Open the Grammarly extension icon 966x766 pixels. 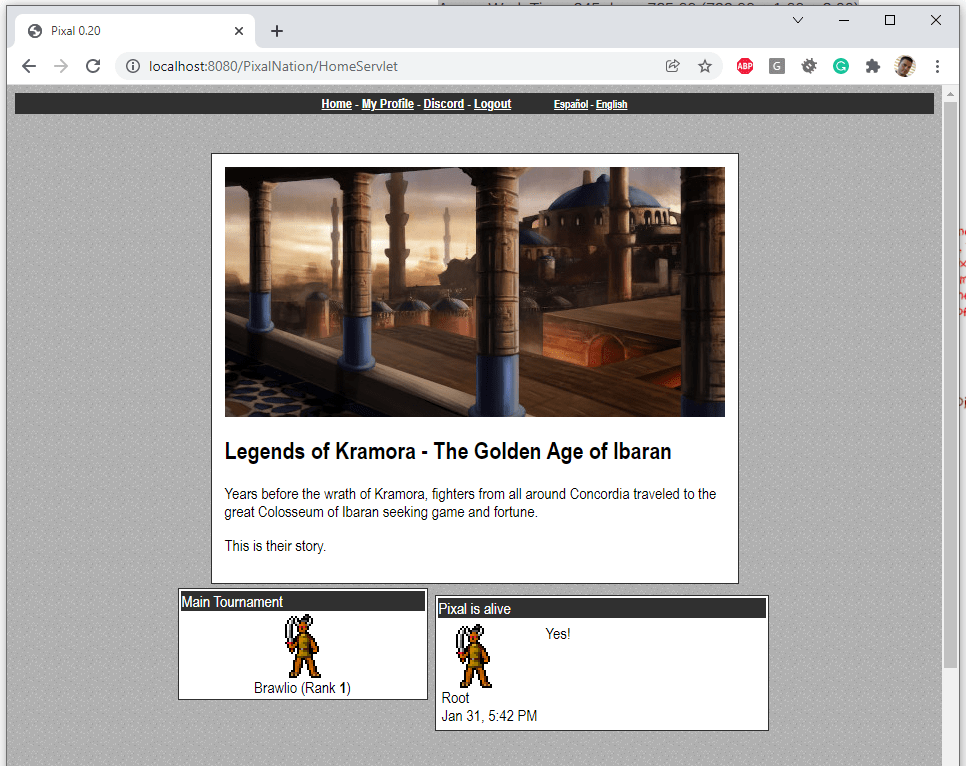[841, 66]
